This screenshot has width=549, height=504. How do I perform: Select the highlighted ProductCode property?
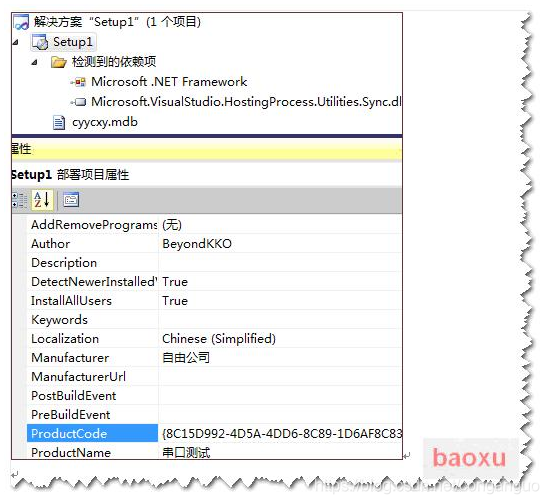[93, 433]
